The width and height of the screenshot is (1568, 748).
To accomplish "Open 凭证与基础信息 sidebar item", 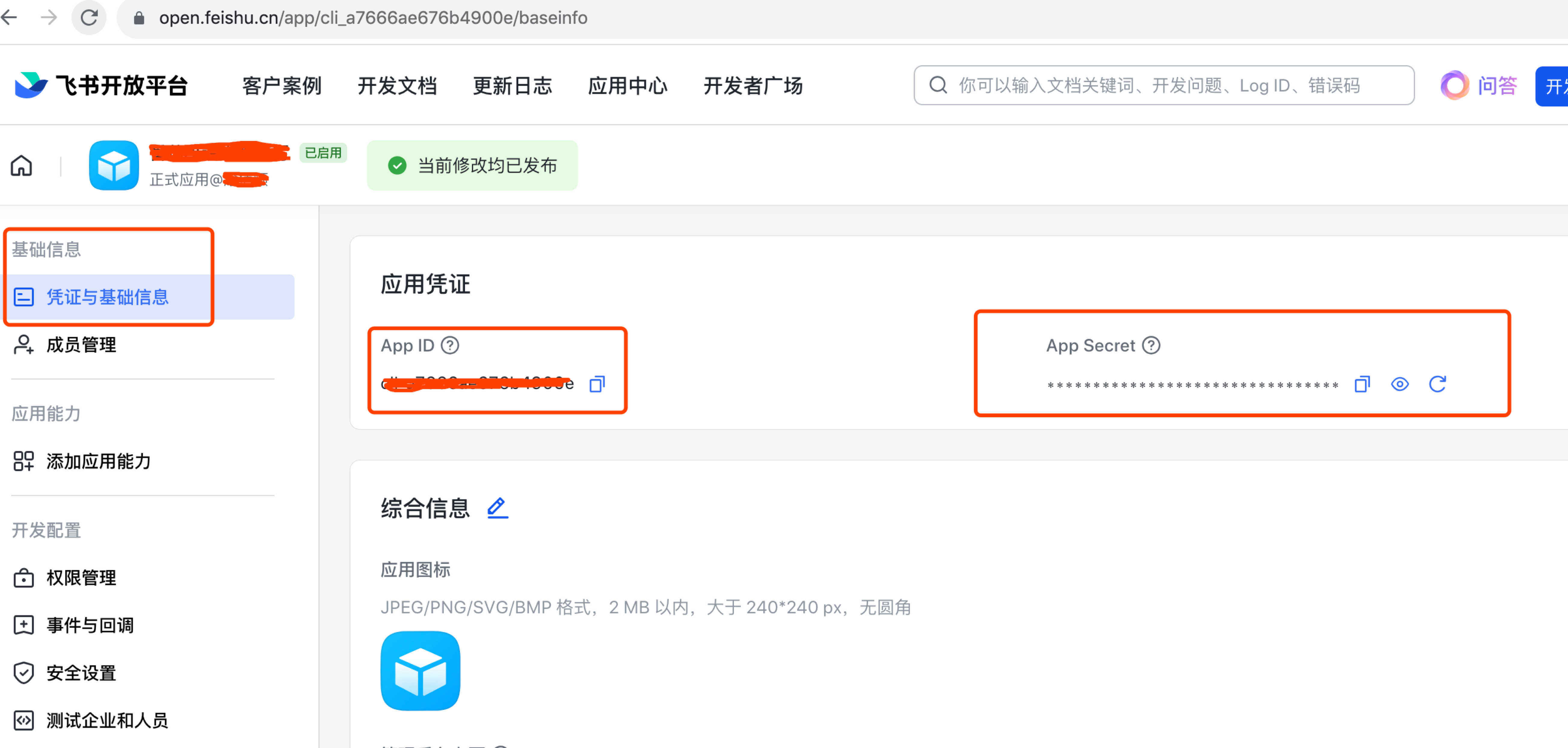I will coord(107,297).
